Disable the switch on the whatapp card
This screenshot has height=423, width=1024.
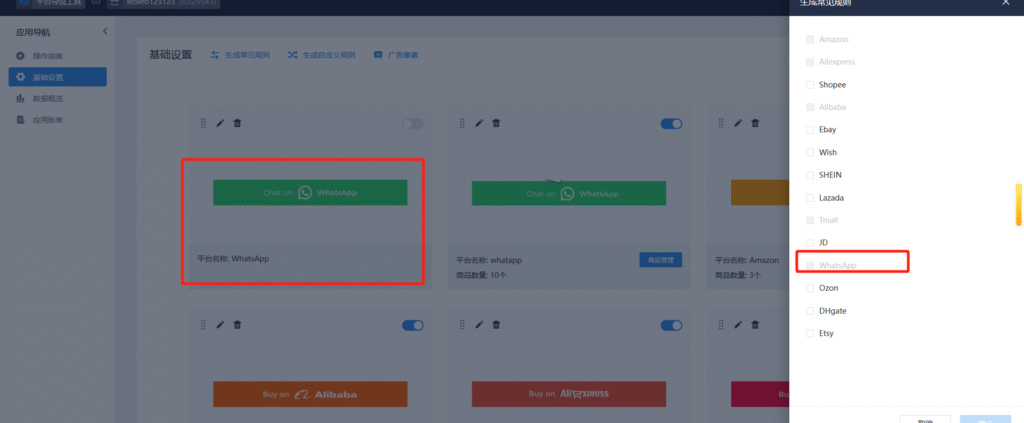coord(671,123)
